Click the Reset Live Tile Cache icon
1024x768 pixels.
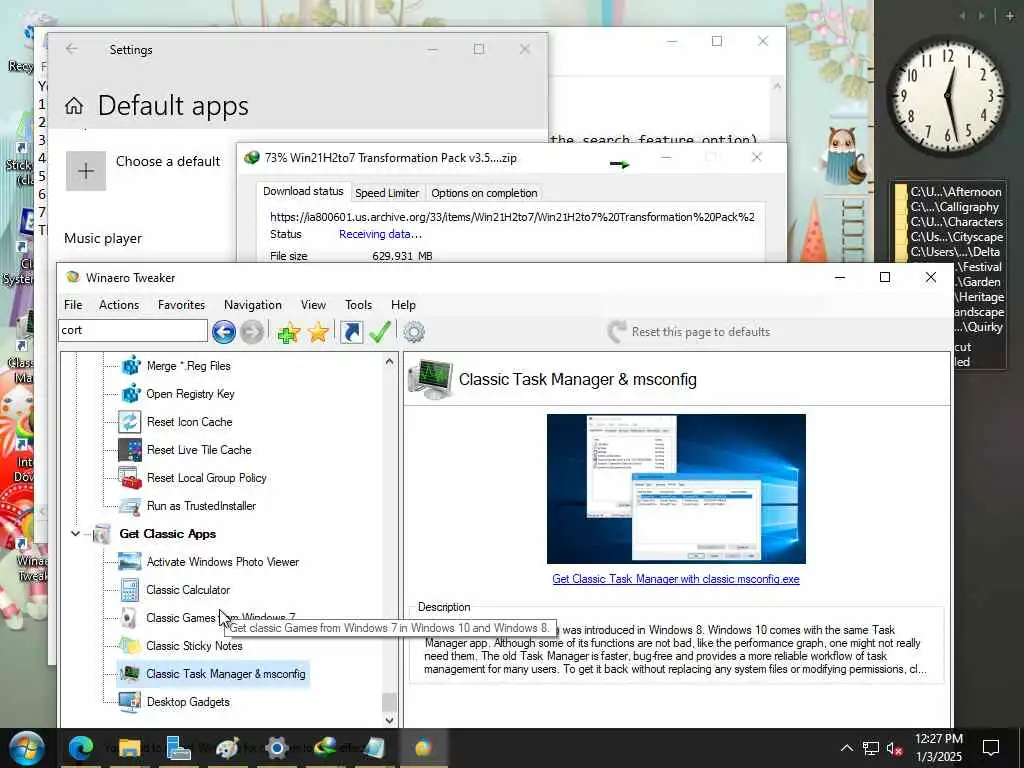pos(129,450)
